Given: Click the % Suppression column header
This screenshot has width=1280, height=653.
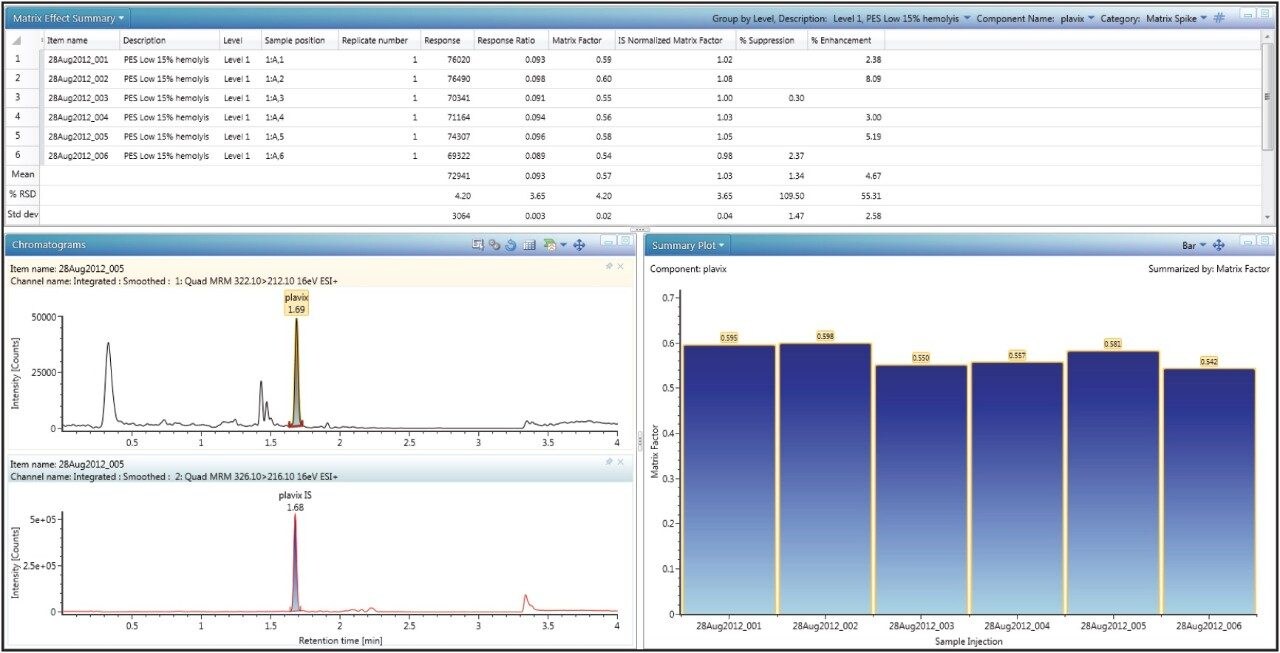Looking at the screenshot, I should (x=771, y=41).
